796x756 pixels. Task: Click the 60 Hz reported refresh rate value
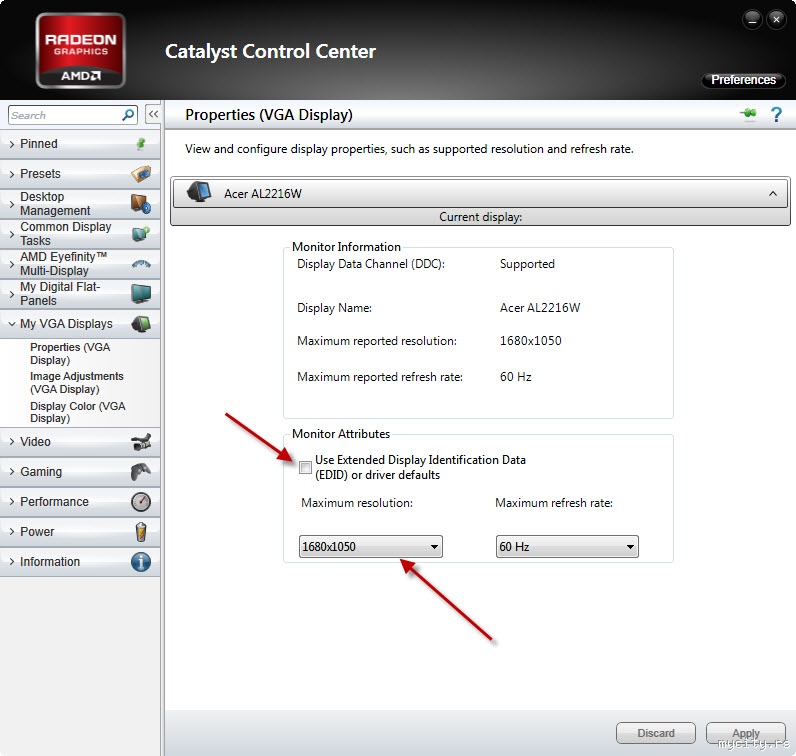pos(515,377)
